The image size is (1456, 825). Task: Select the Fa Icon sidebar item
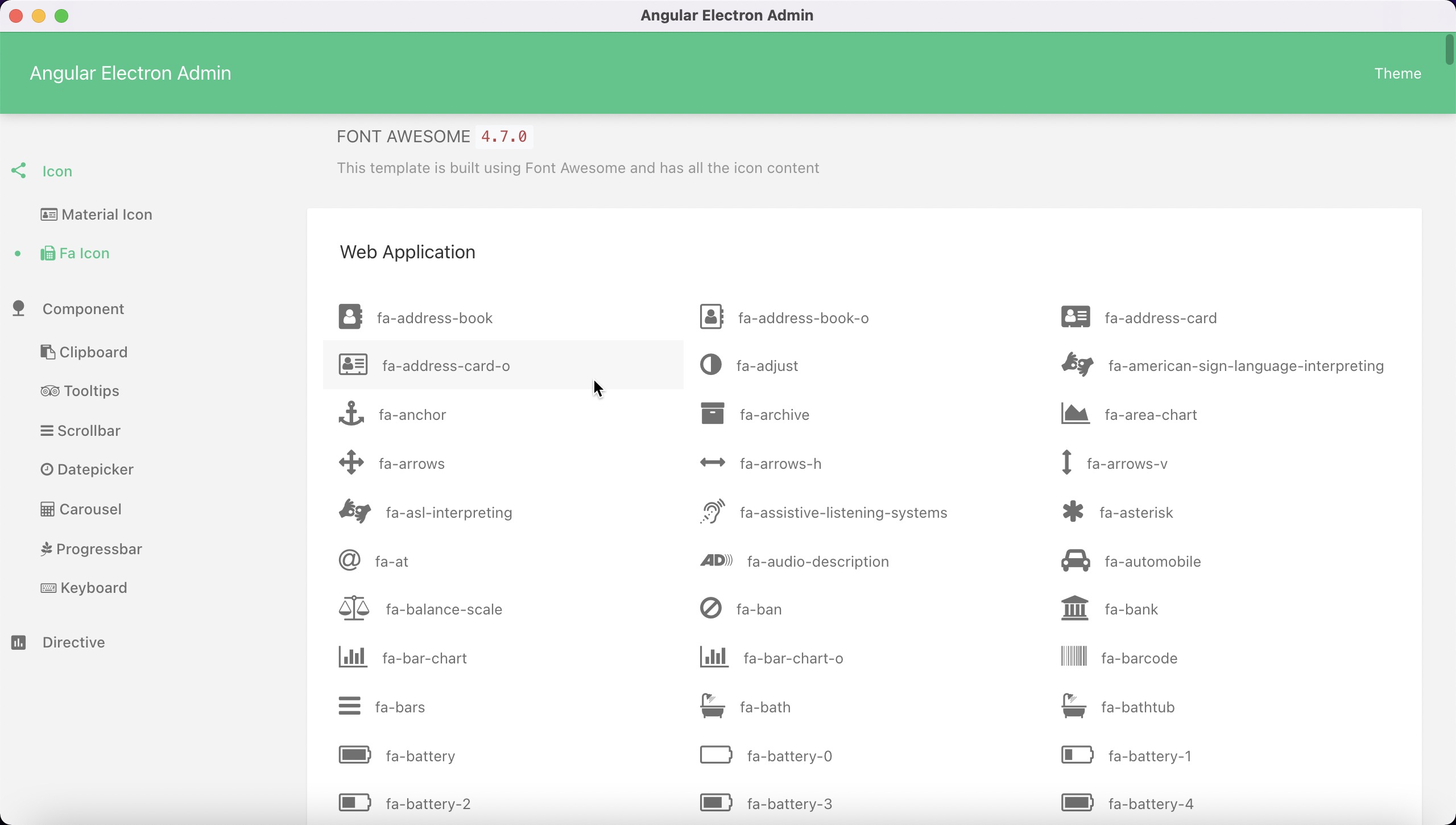click(x=84, y=253)
